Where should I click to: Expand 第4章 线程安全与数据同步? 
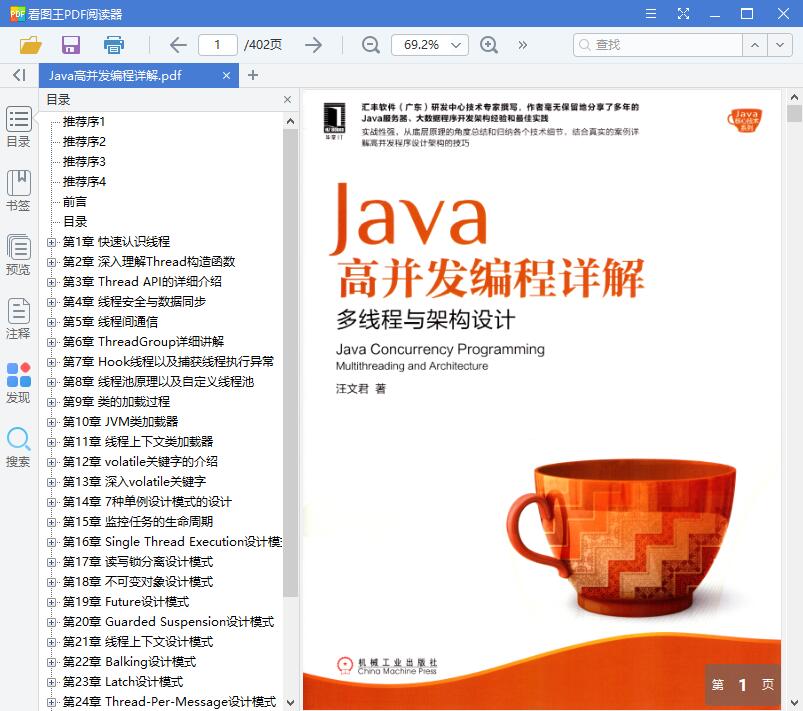(51, 302)
